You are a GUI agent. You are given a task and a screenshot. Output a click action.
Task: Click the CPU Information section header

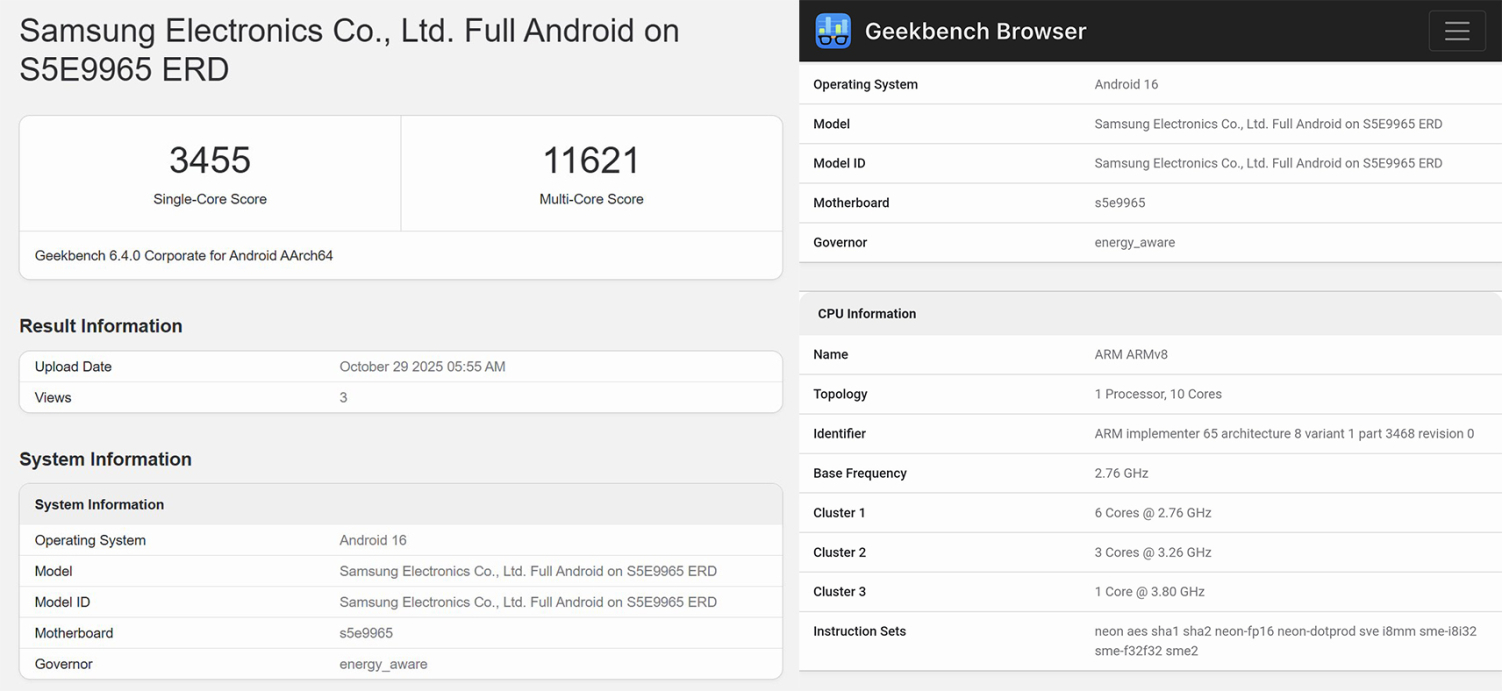pyautogui.click(x=867, y=314)
